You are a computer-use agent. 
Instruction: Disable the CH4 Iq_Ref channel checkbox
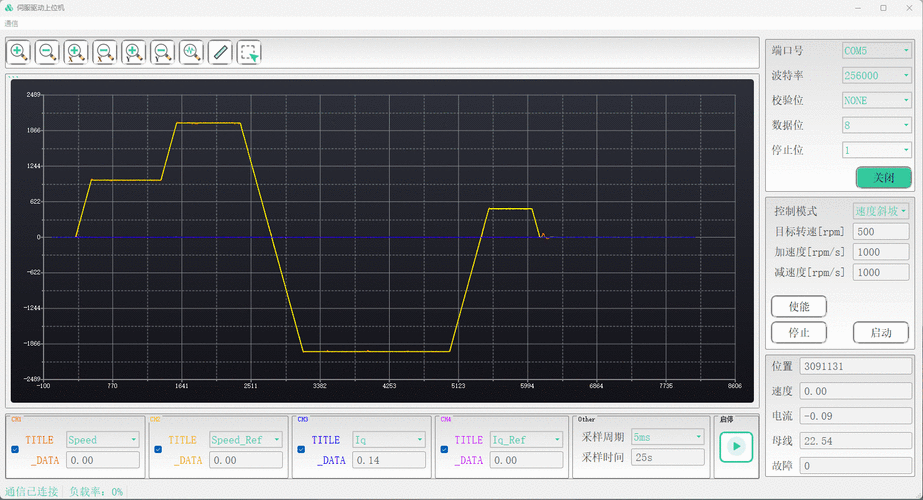[445, 450]
